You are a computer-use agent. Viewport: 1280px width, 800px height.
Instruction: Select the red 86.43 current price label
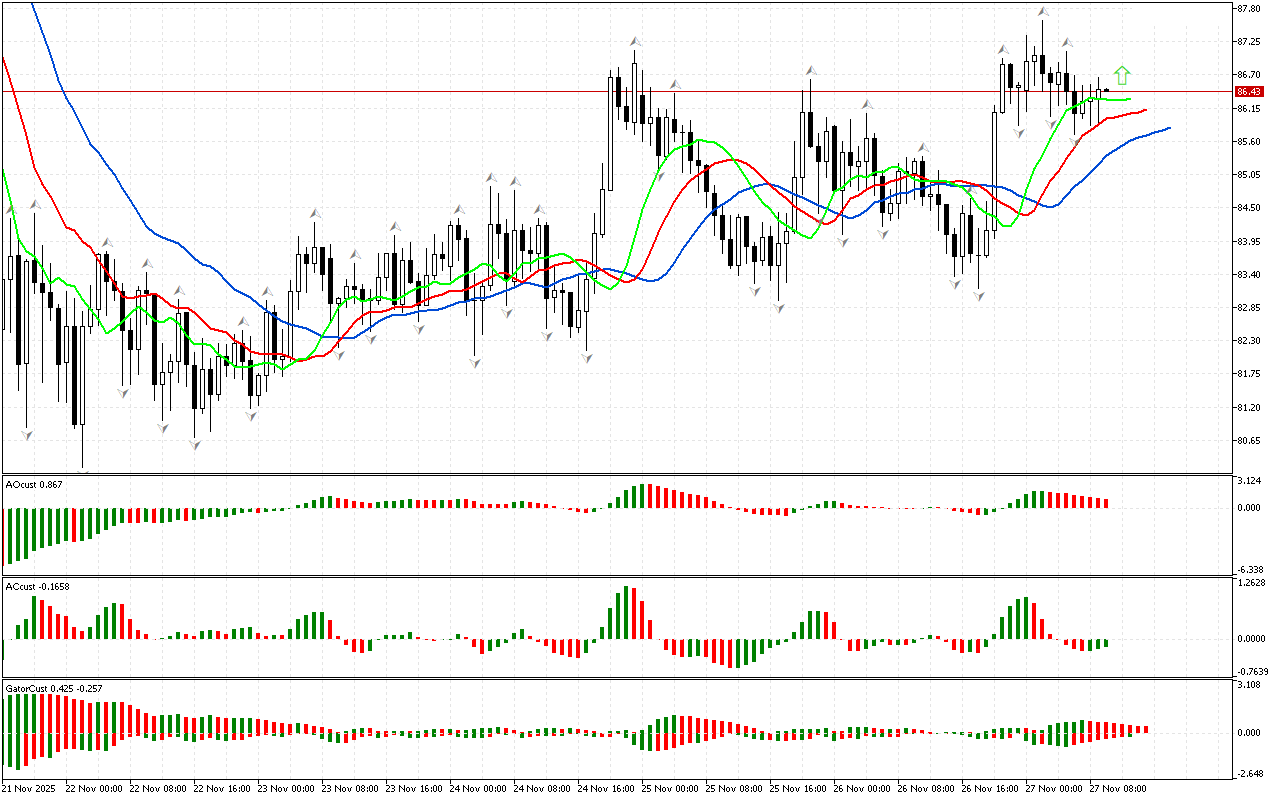(1249, 91)
